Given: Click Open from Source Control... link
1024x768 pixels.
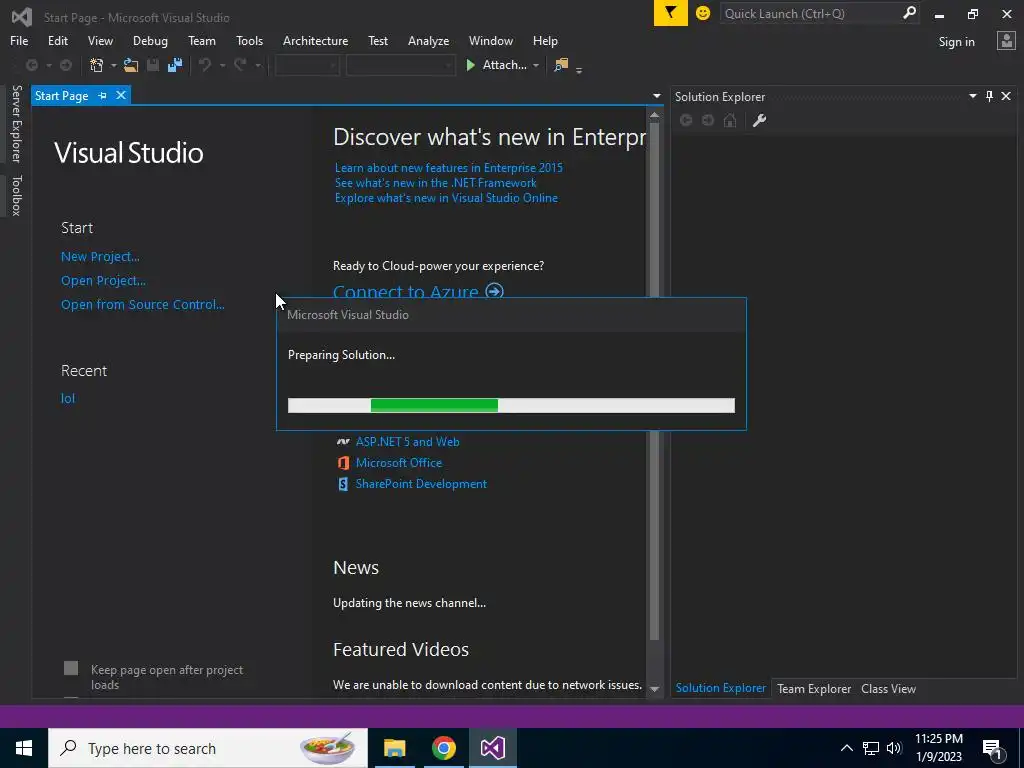Looking at the screenshot, I should click(x=142, y=304).
